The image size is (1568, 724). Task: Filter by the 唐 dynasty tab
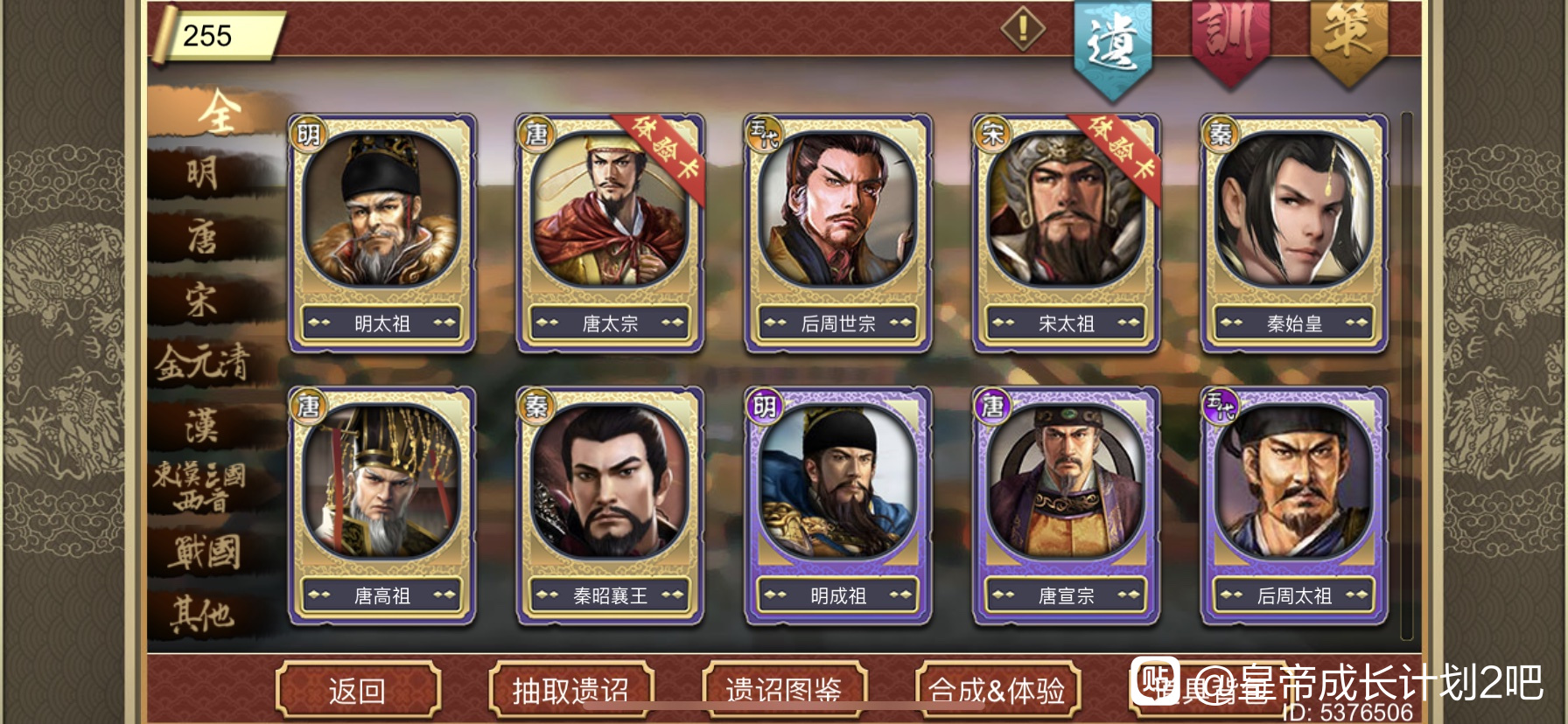[203, 236]
